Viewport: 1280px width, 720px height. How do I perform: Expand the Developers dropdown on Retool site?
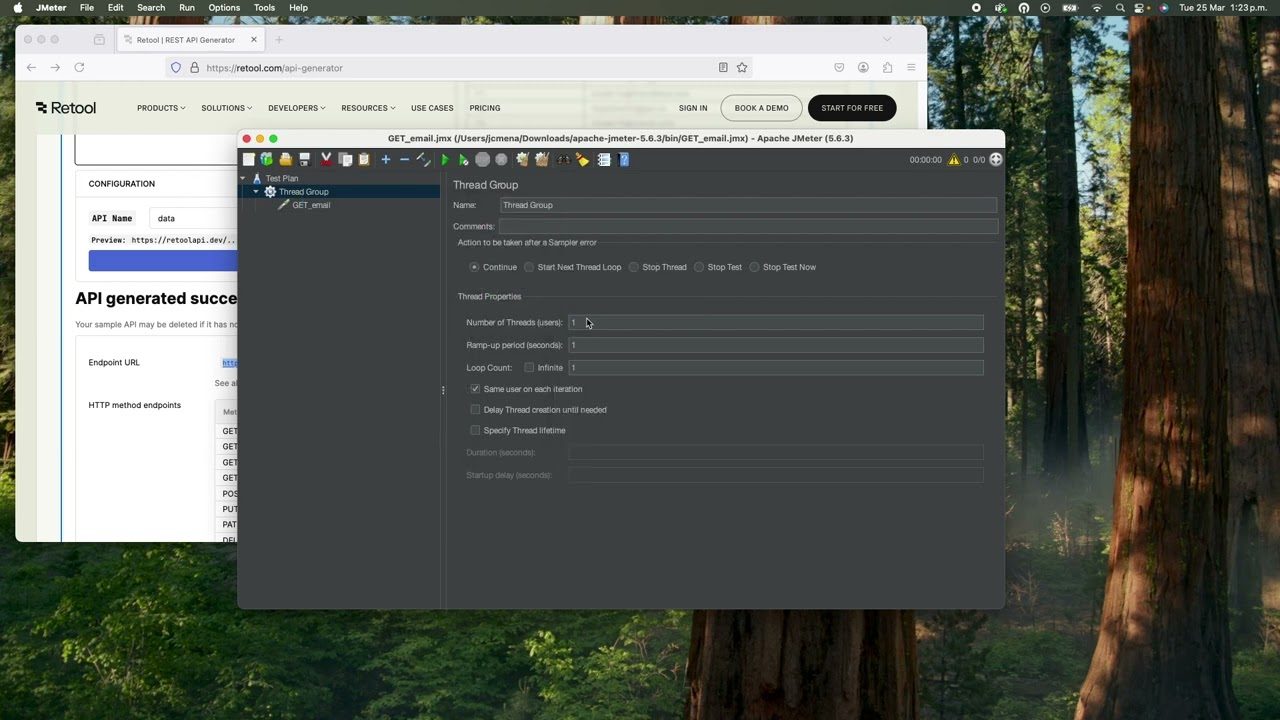coord(296,108)
